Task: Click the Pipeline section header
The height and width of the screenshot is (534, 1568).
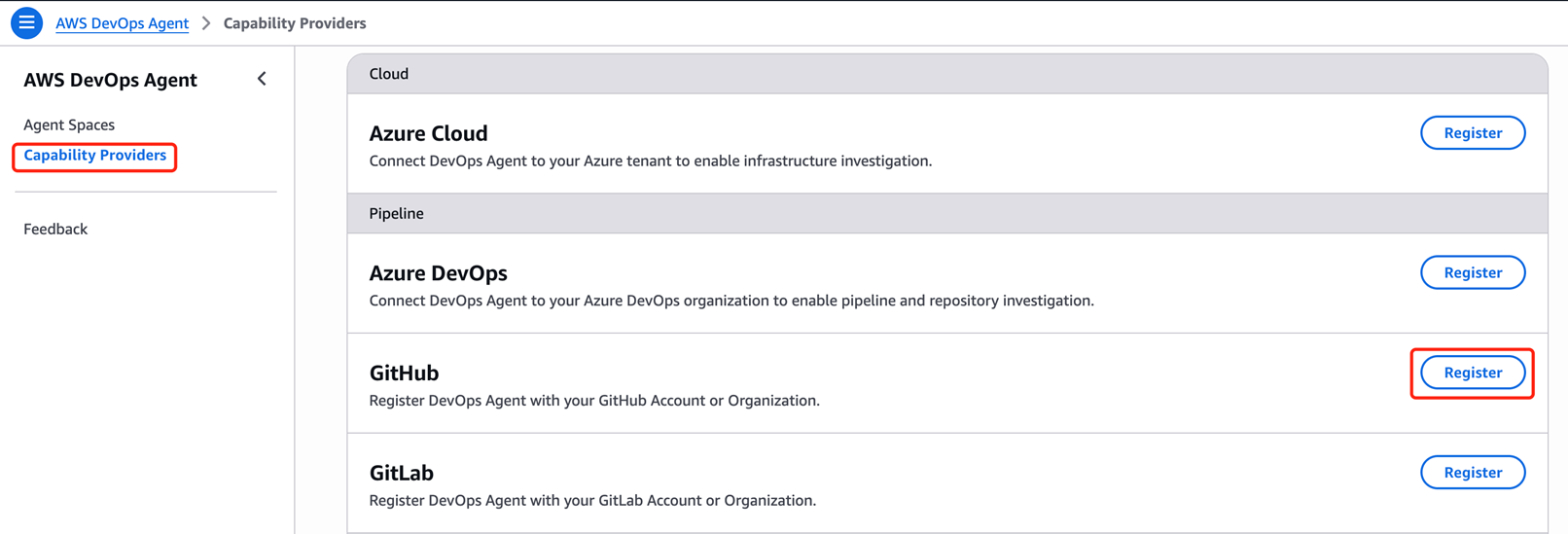Action: (396, 213)
